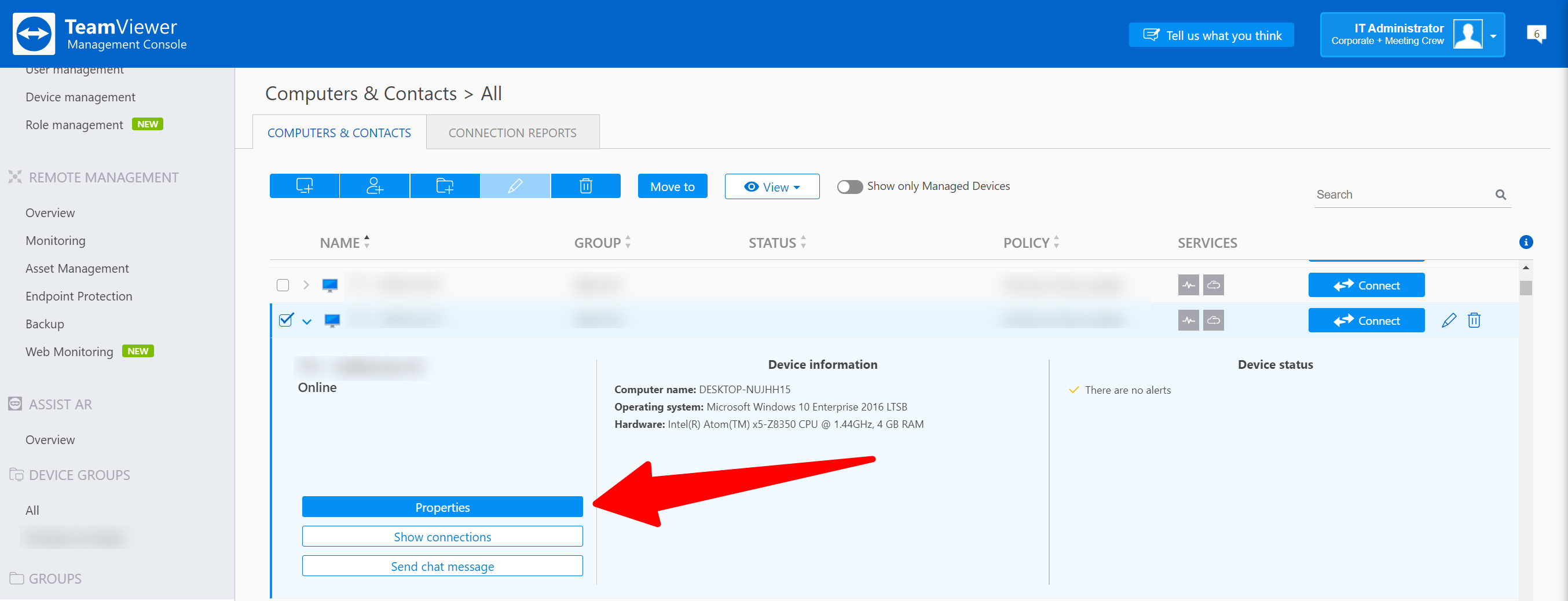Open Endpoint Protection in the sidebar
Image resolution: width=1568 pixels, height=601 pixels.
[x=79, y=296]
